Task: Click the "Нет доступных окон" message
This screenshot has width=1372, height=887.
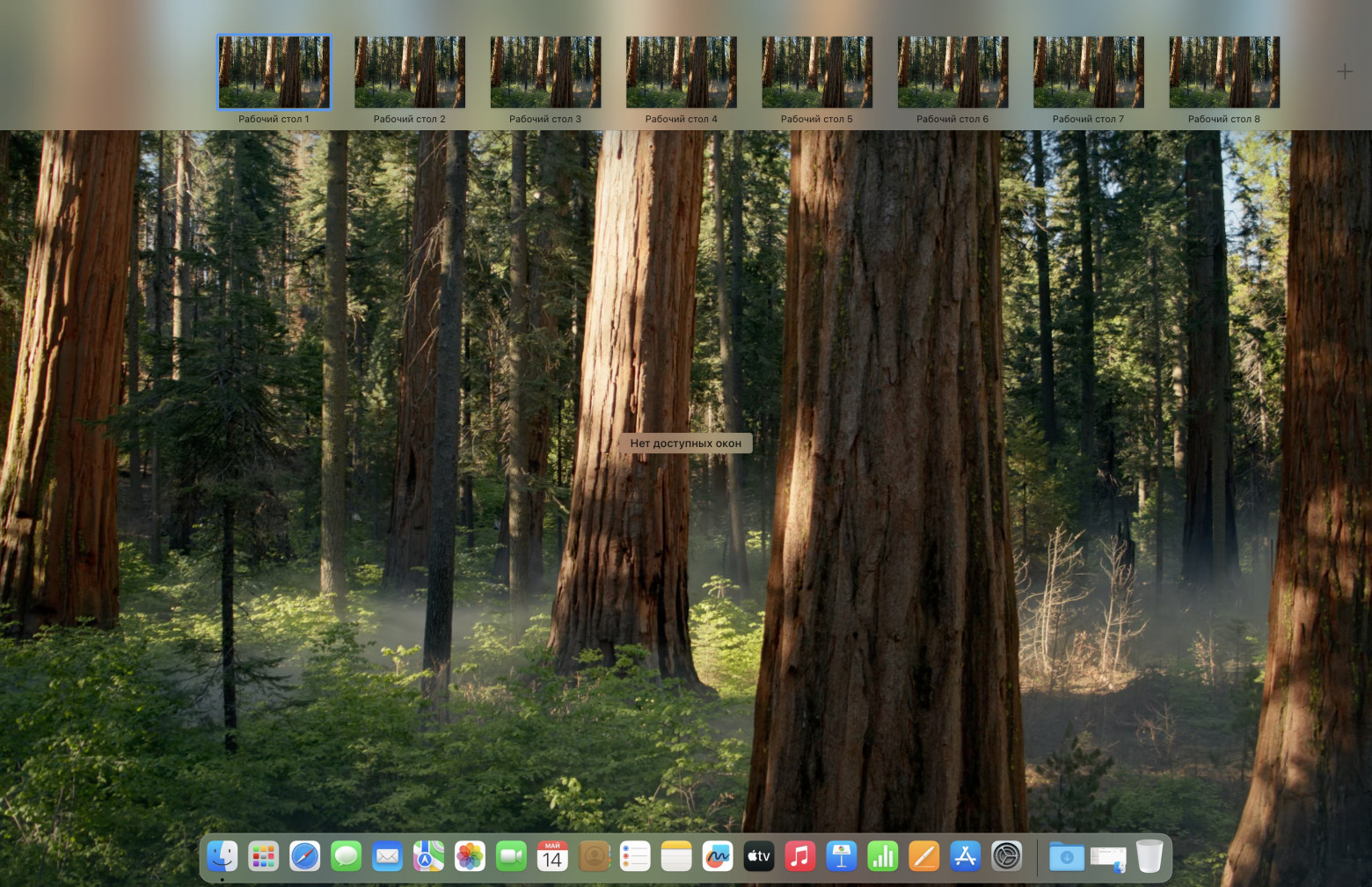Action: tap(686, 443)
